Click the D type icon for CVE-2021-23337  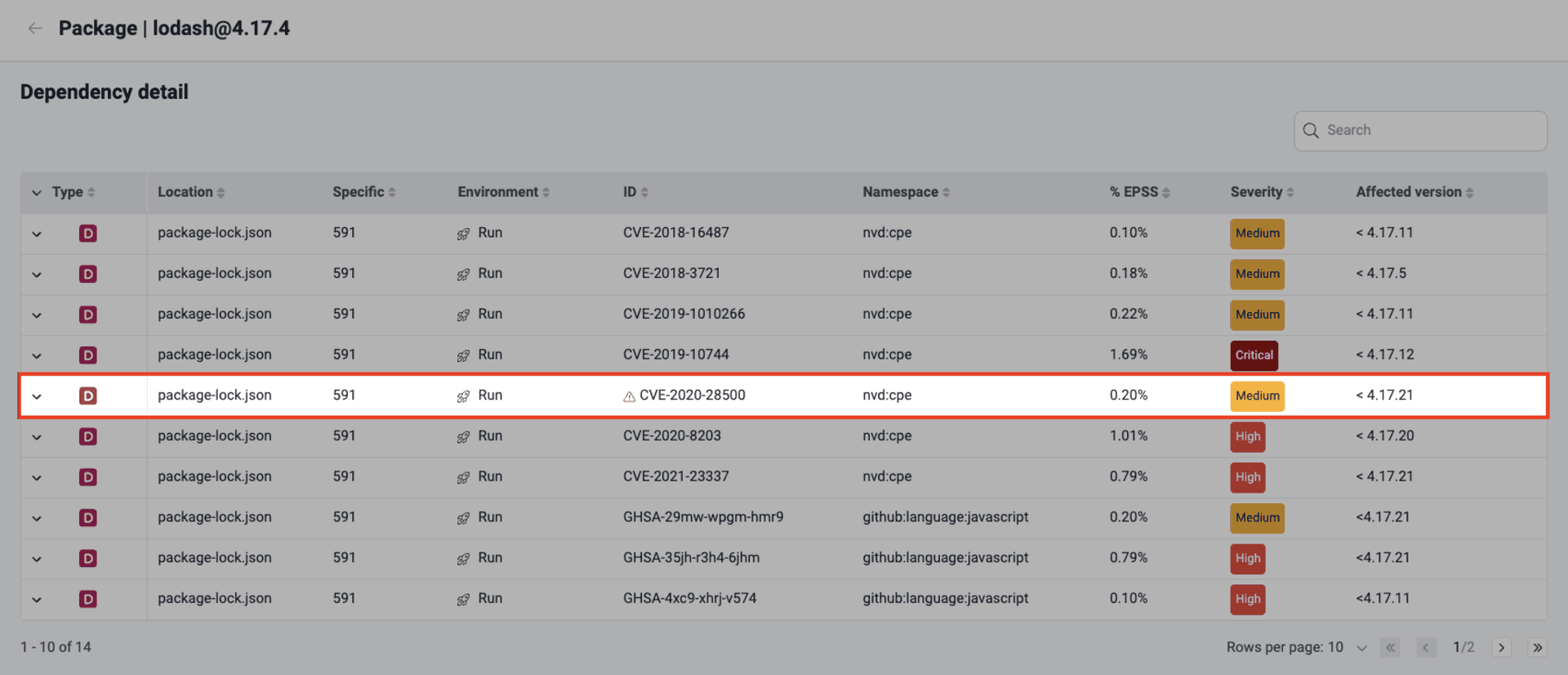(88, 477)
